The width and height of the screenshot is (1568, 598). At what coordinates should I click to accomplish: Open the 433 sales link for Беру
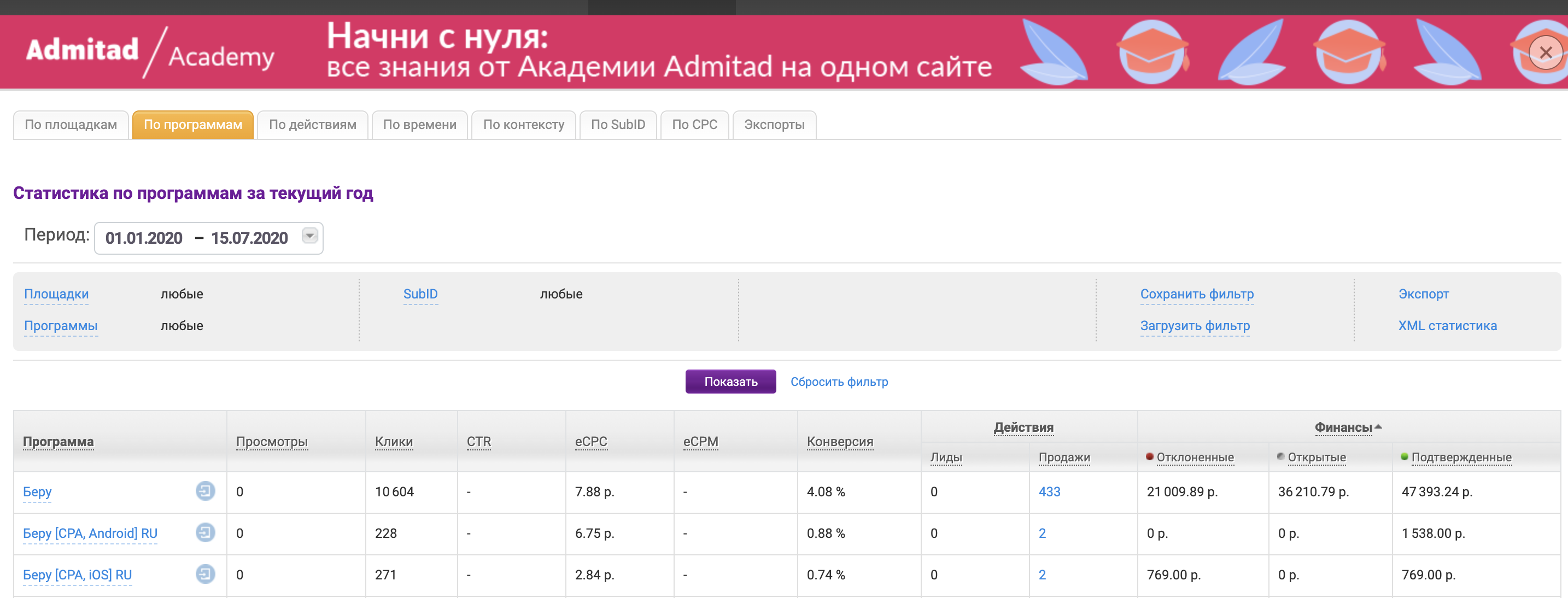1049,491
